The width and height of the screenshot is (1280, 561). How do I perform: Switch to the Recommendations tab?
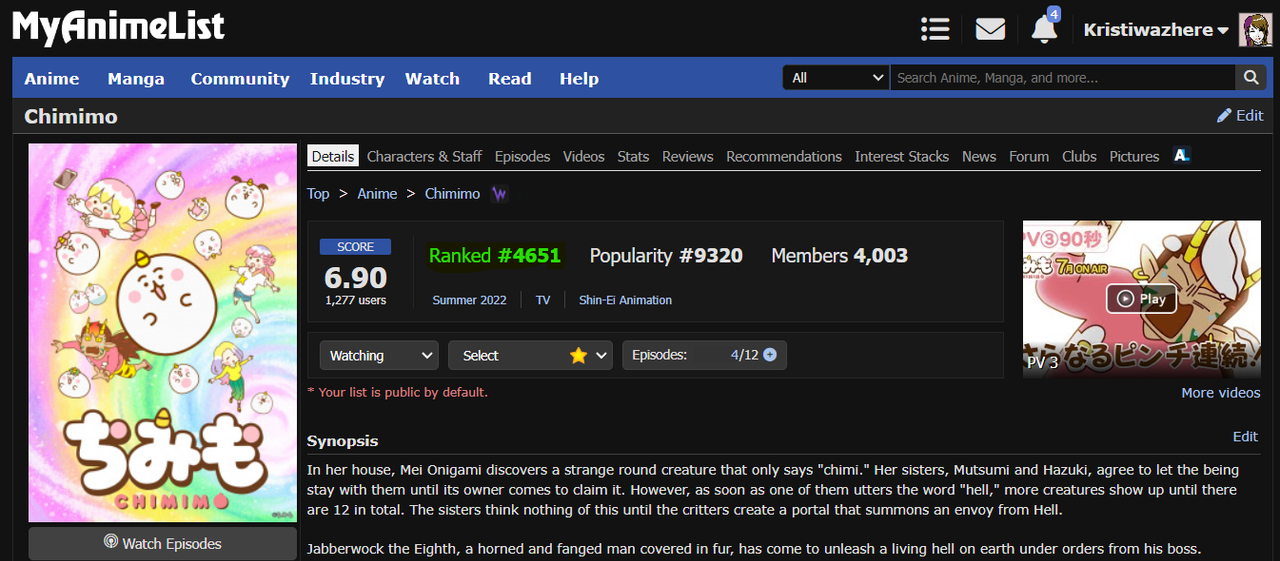click(784, 156)
